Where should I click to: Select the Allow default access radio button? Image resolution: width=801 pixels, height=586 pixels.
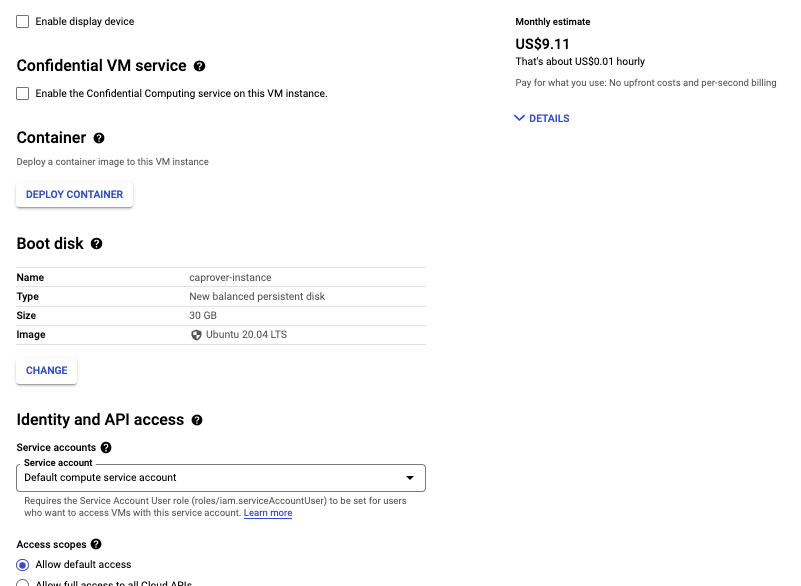point(24,564)
